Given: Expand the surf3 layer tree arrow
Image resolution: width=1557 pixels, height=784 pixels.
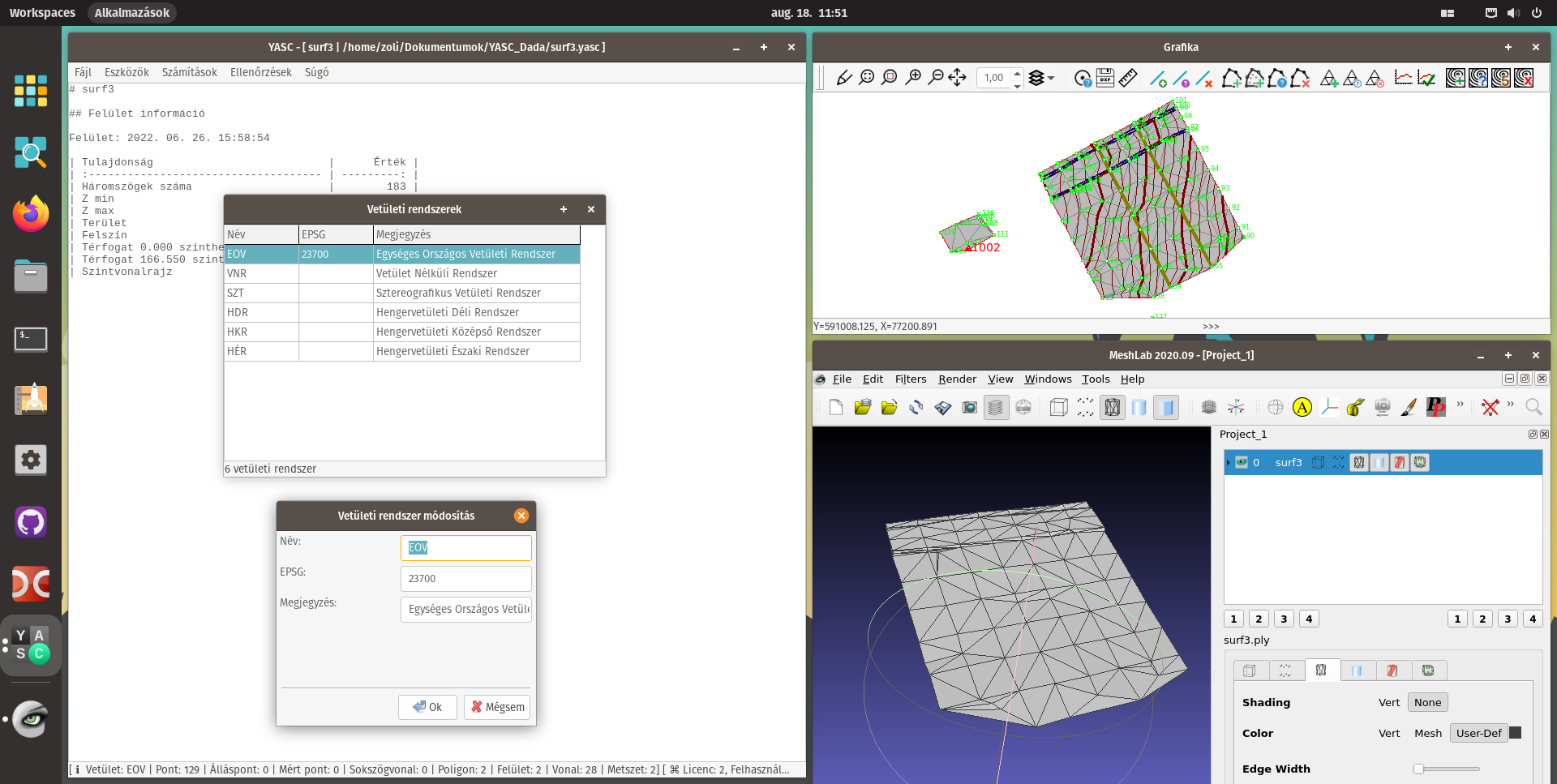Looking at the screenshot, I should [1229, 462].
